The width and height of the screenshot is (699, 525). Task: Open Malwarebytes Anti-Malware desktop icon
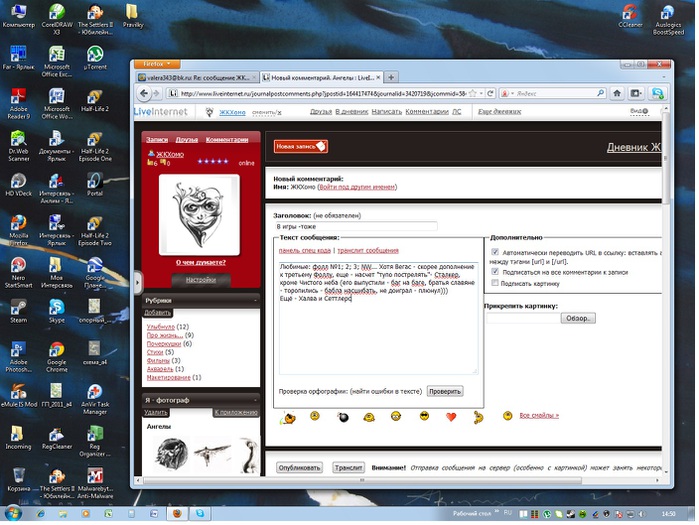(95, 483)
